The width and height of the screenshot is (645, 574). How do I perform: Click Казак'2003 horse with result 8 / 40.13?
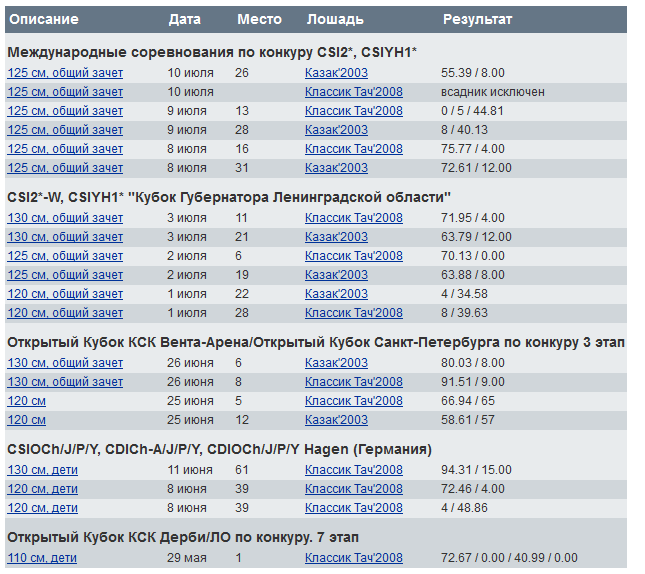click(336, 130)
